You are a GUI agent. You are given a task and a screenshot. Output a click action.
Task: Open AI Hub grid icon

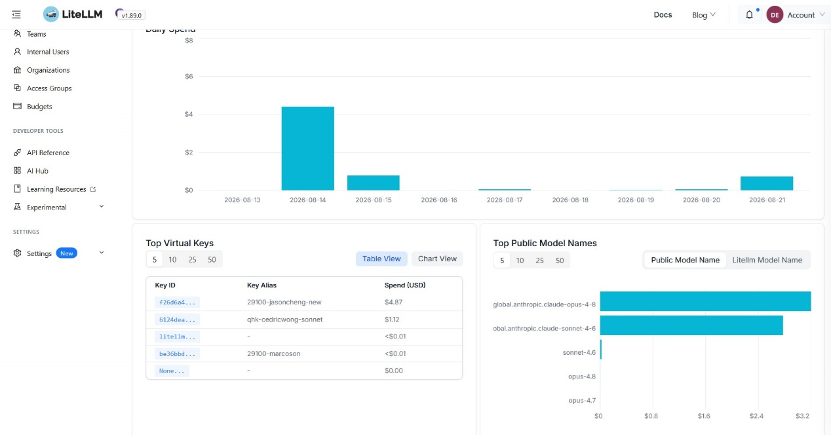17,171
